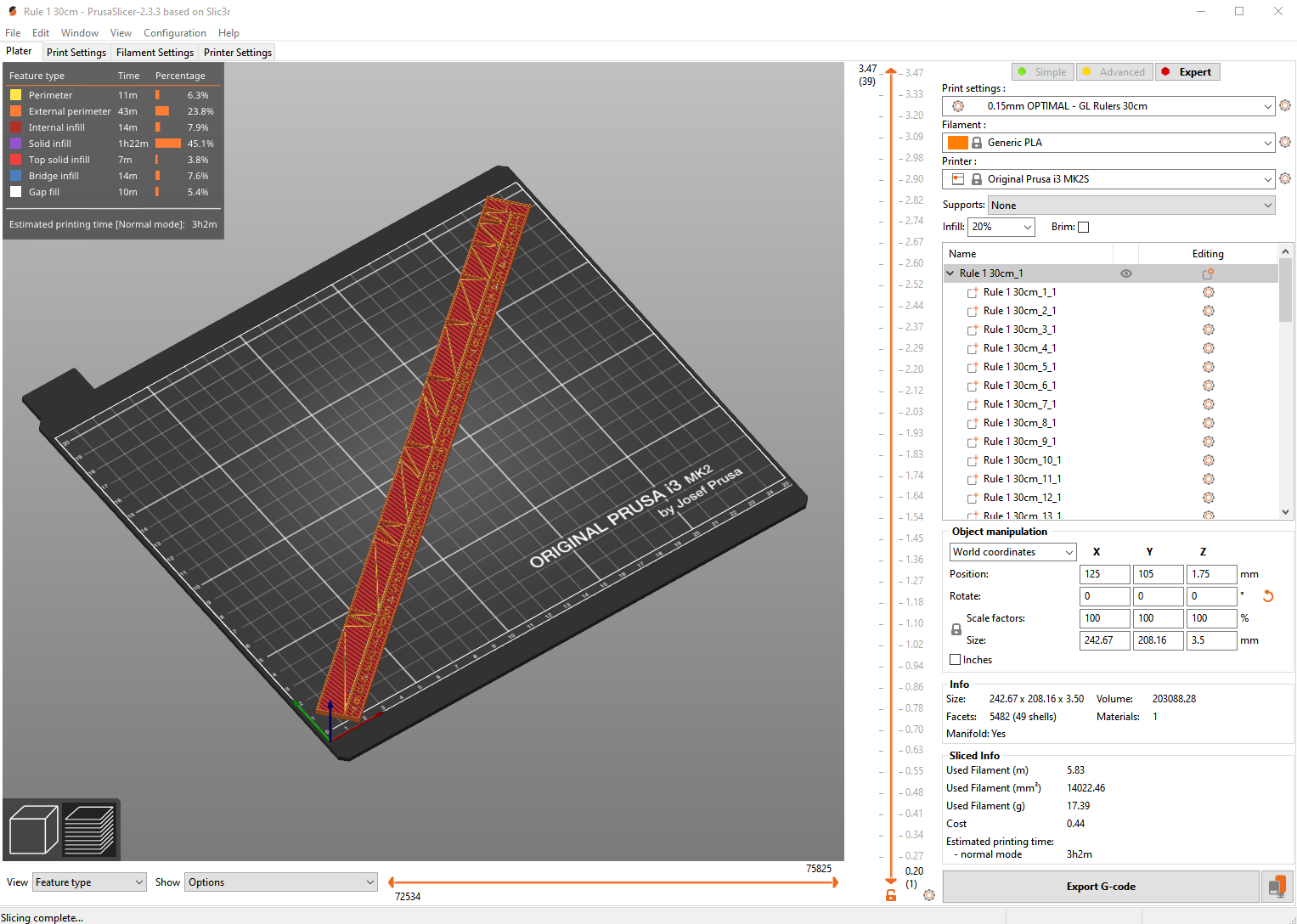
Task: Open settings gear for Rule 1 30cm_10_1
Action: [1208, 460]
